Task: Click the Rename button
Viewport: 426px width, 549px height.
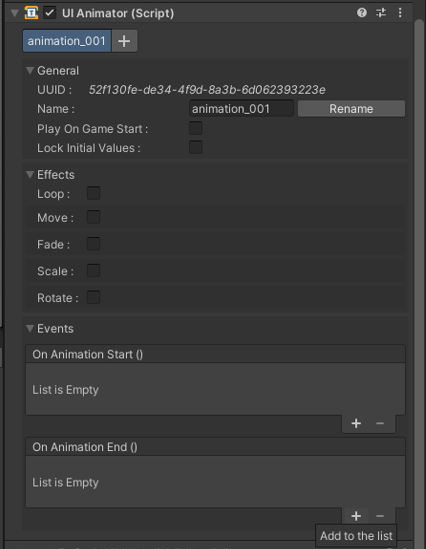Action: (x=351, y=109)
